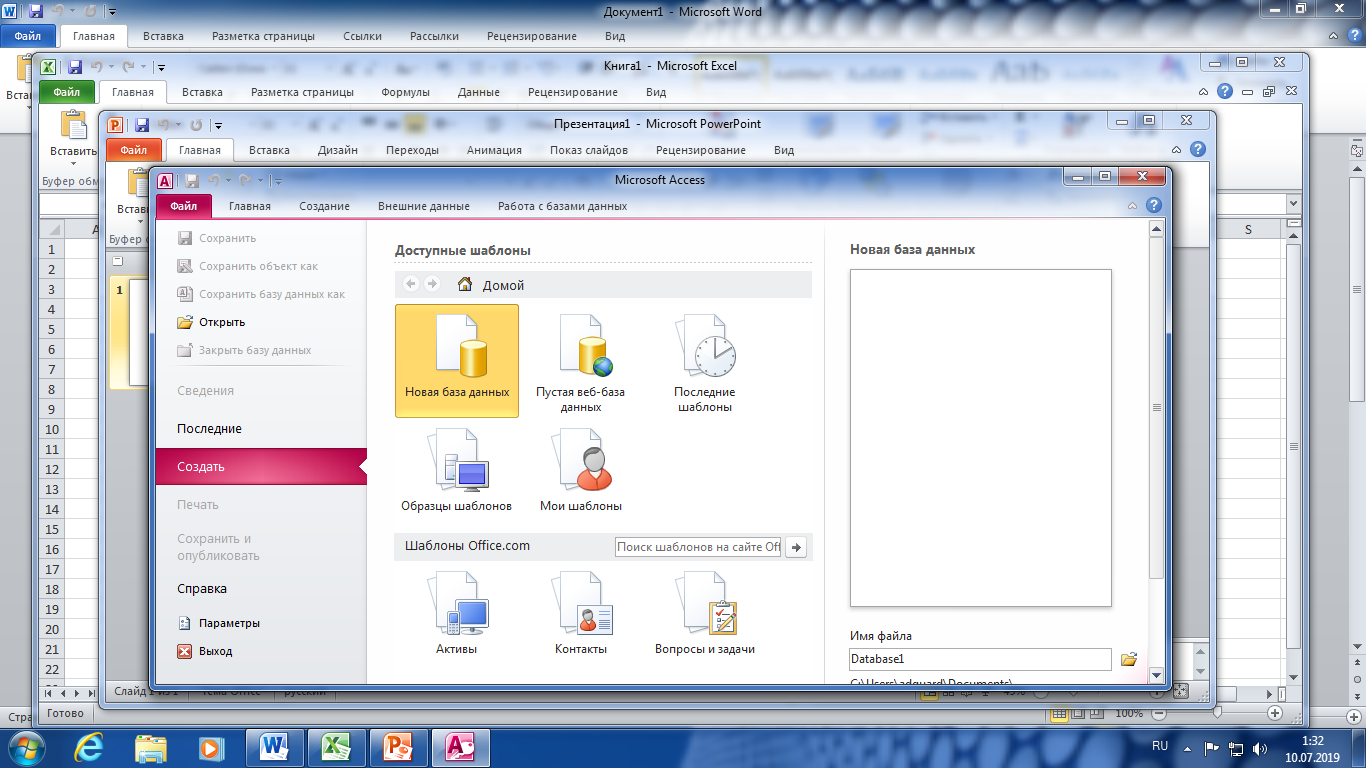The width and height of the screenshot is (1366, 768).
Task: Collapse the Excel ribbon with the chevron
Action: [x=1203, y=91]
